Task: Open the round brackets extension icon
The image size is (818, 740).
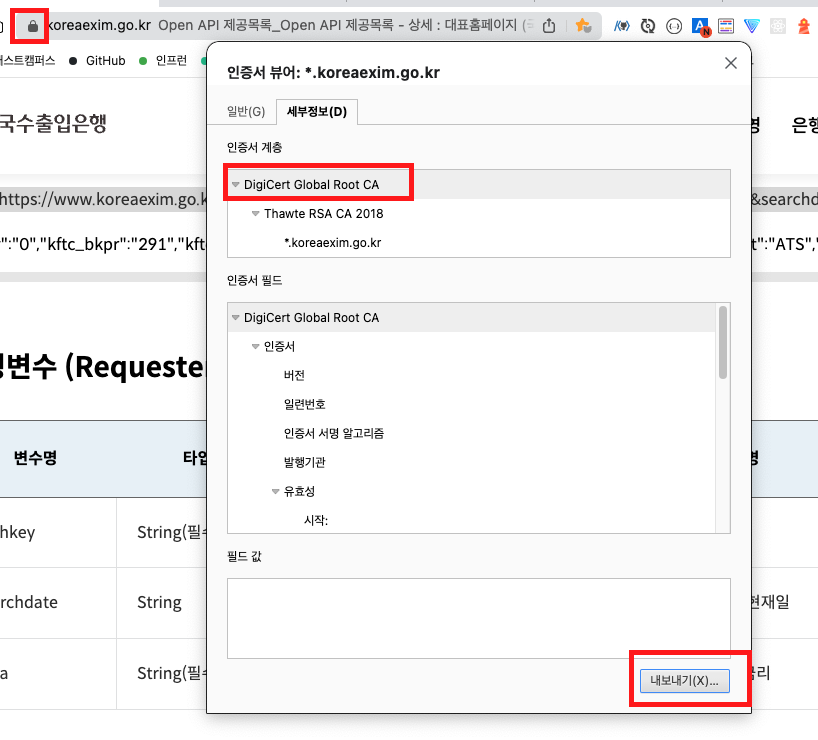Action: 674,26
